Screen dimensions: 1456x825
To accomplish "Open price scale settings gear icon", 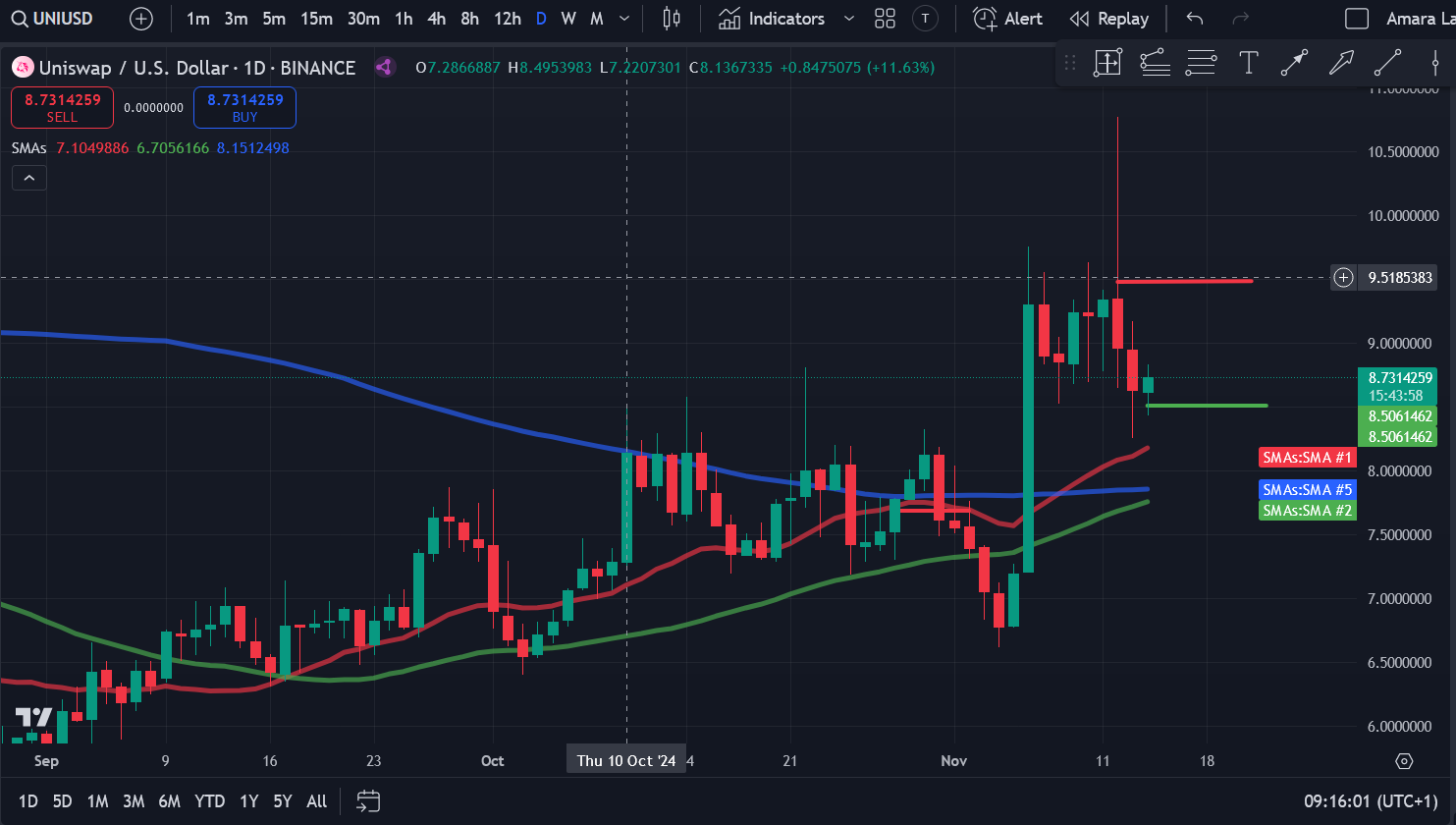I will tap(1404, 761).
